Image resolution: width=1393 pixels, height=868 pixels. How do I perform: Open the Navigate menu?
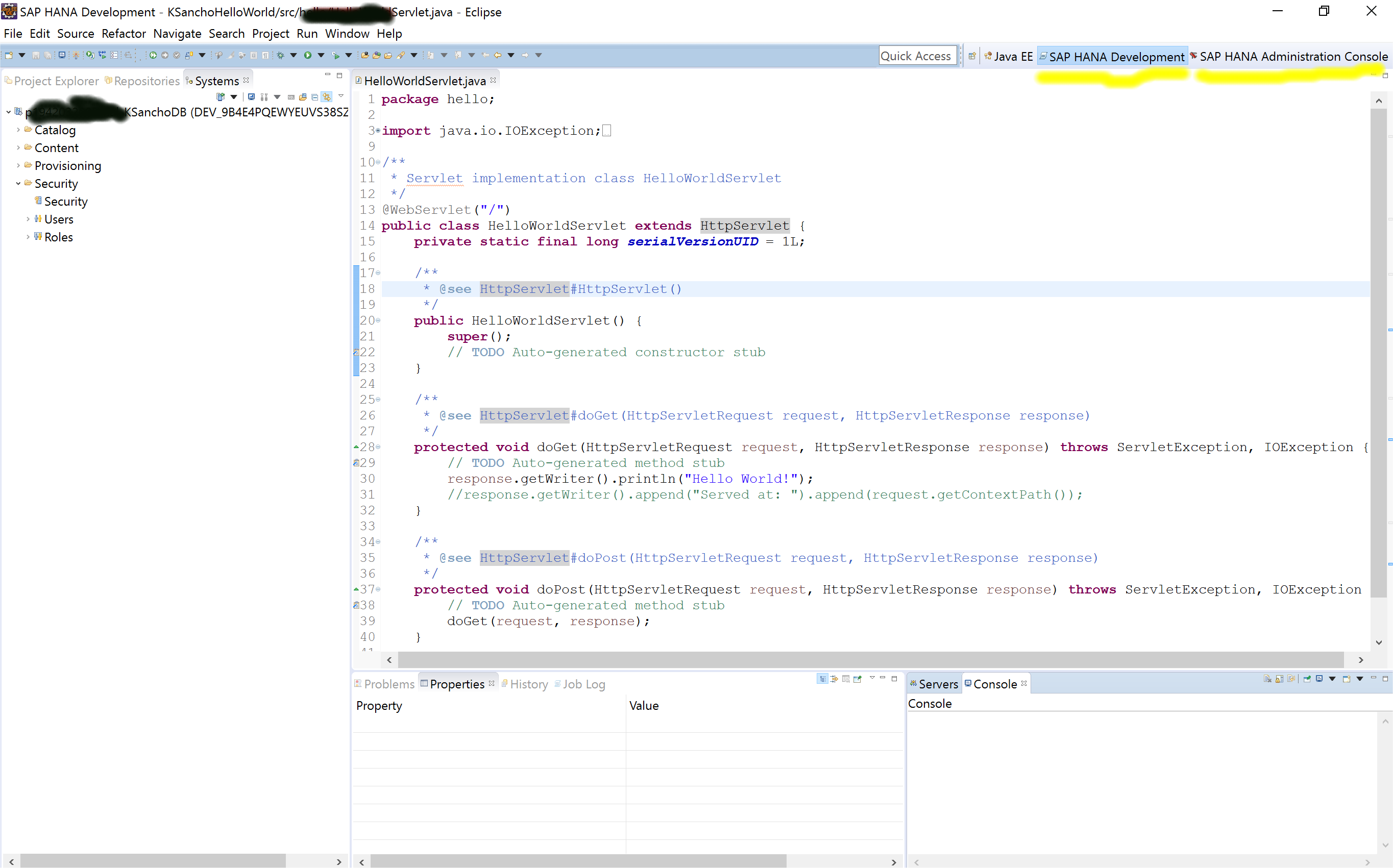pos(177,33)
